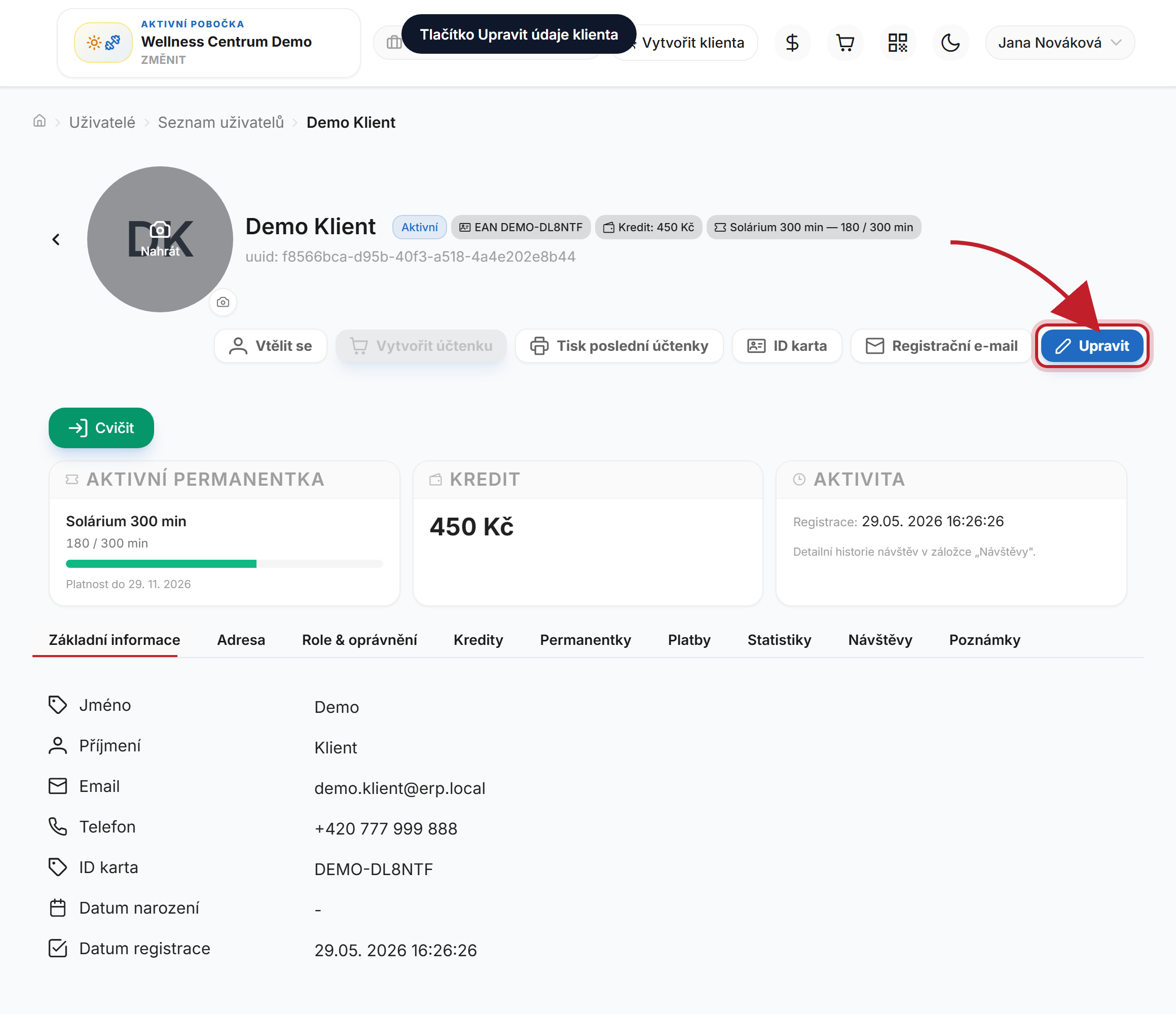
Task: Click the EAN DEMO-DL8NTF badge
Action: point(521,227)
